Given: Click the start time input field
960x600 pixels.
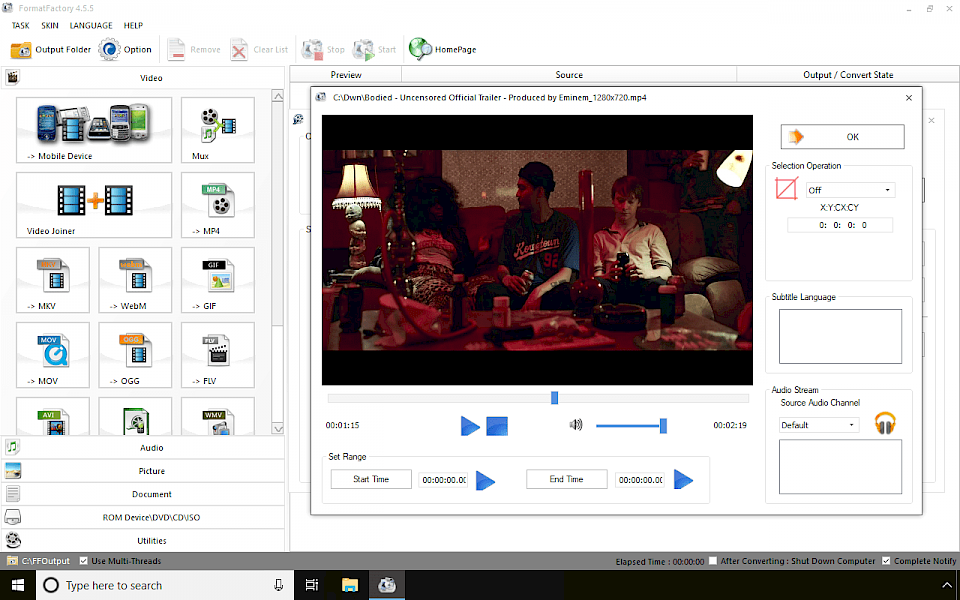Looking at the screenshot, I should point(443,480).
